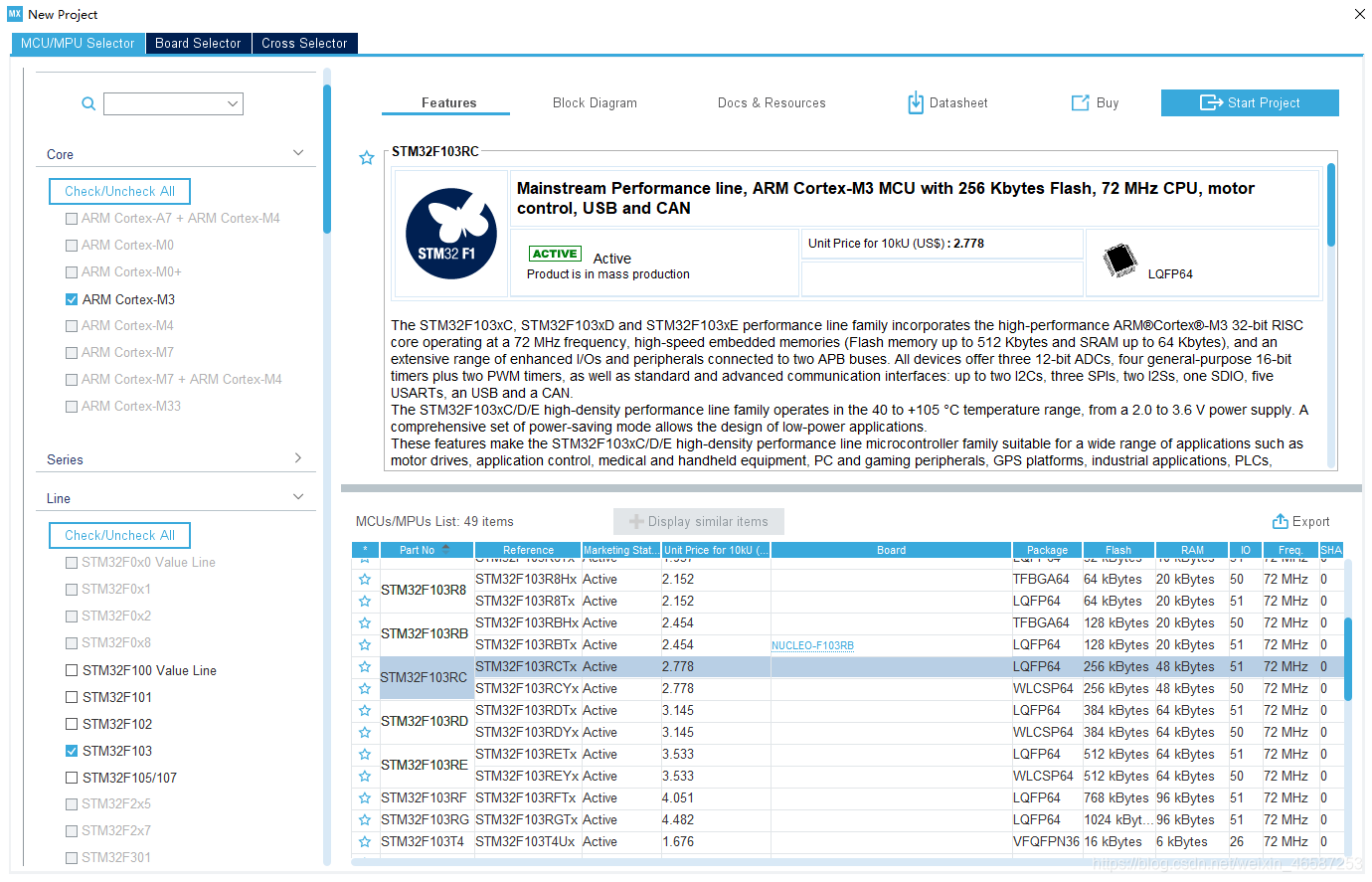Click the Start Project button
This screenshot has width=1372, height=882.
coord(1250,102)
